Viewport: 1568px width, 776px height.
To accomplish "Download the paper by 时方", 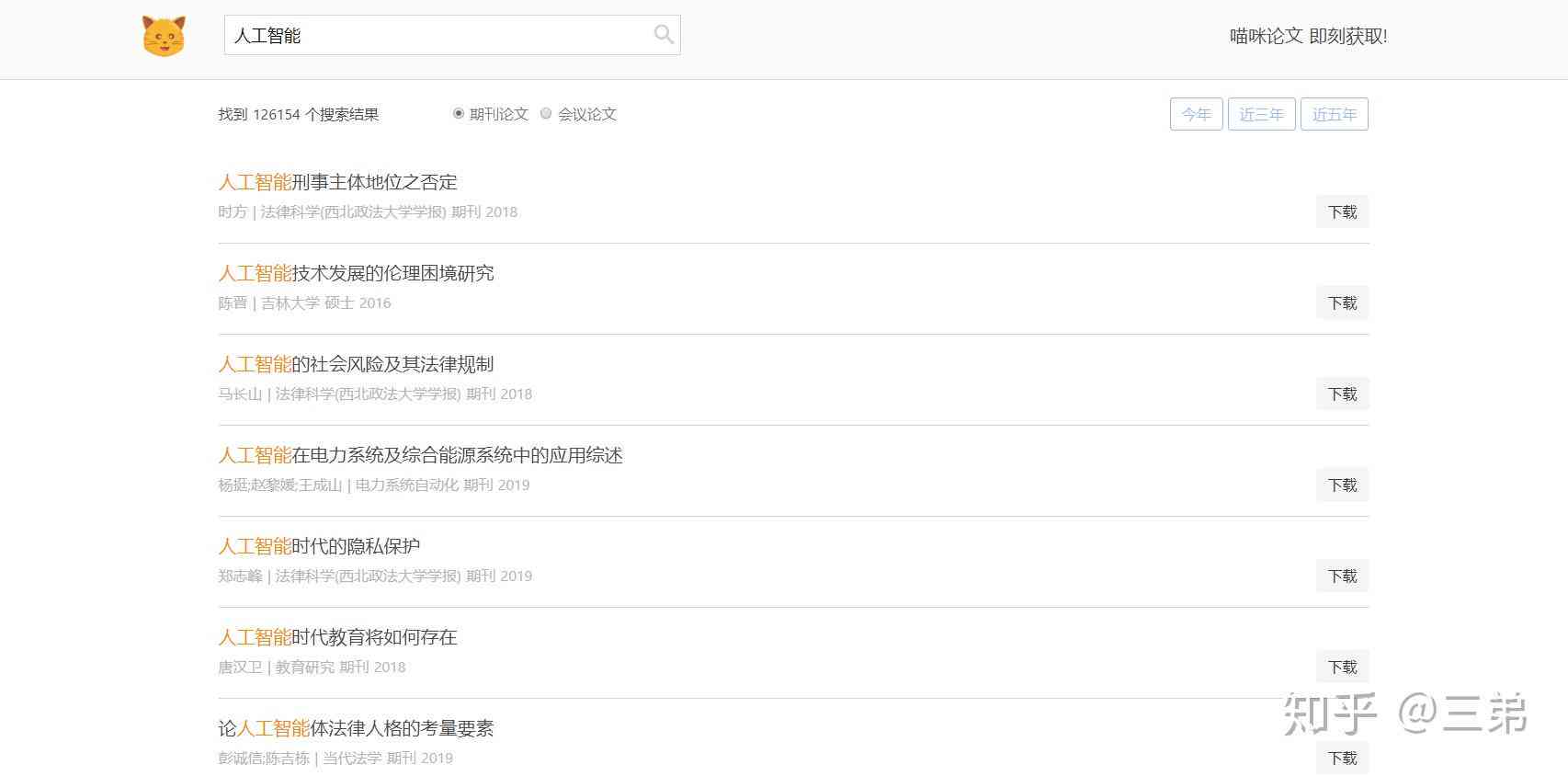I will (1342, 211).
